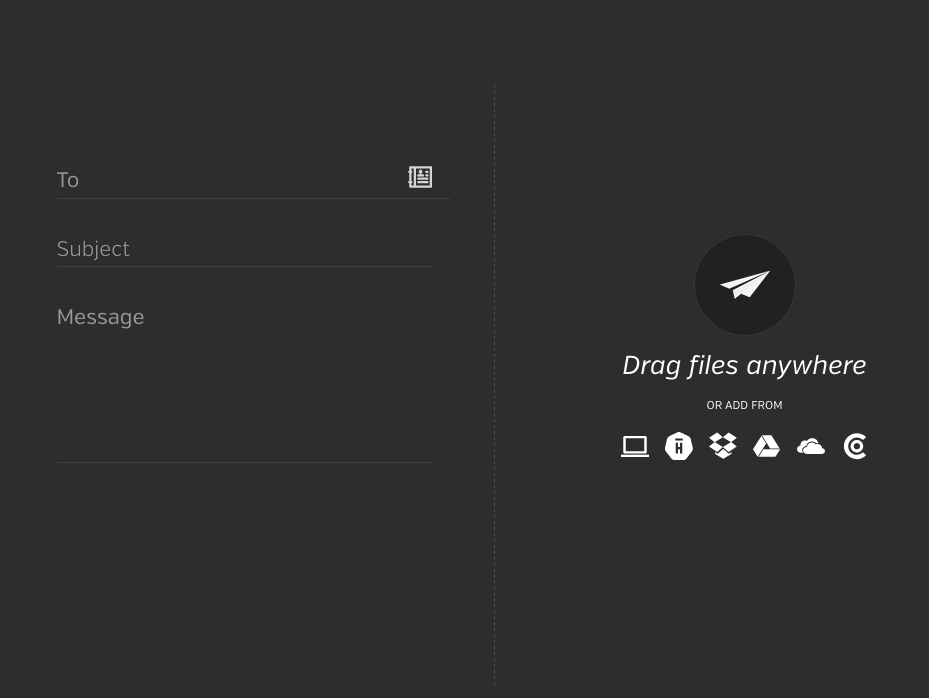
Task: Click the To placeholder label
Action: click(x=68, y=180)
